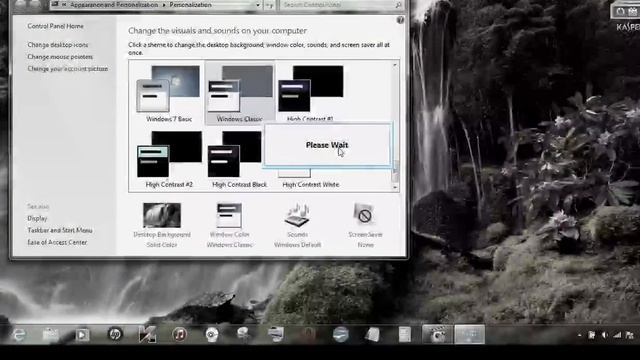This screenshot has width=640, height=360.
Task: Open the Kaspersky K icon on taskbar
Action: [x=147, y=335]
